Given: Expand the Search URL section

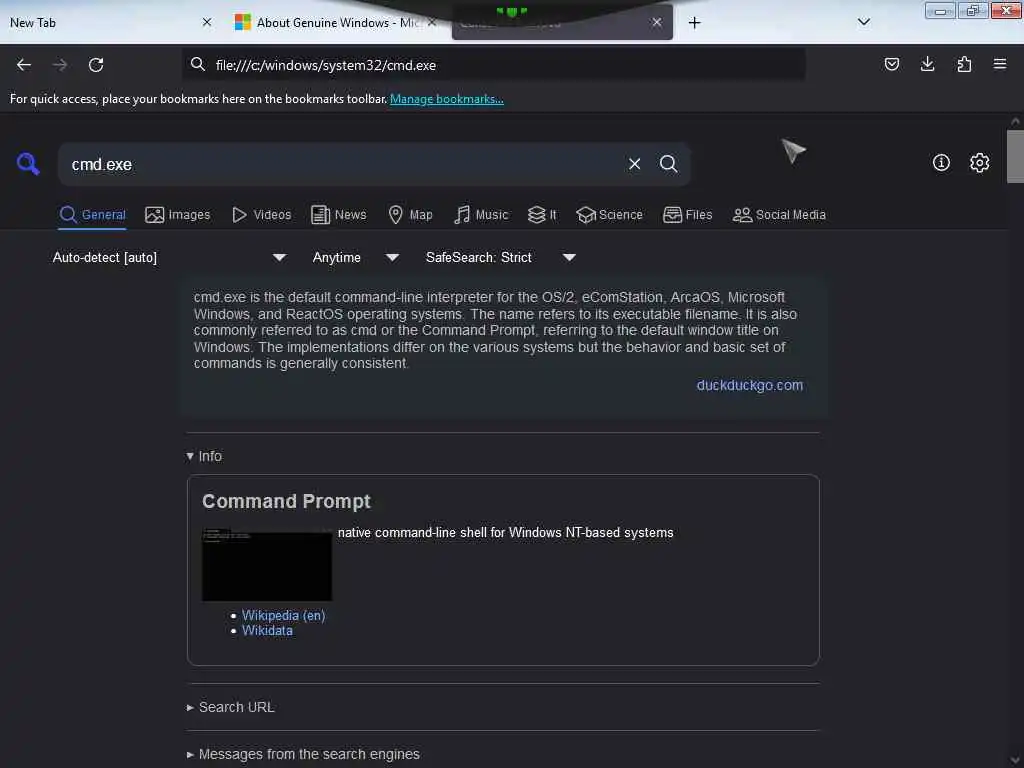Looking at the screenshot, I should pyautogui.click(x=231, y=707).
